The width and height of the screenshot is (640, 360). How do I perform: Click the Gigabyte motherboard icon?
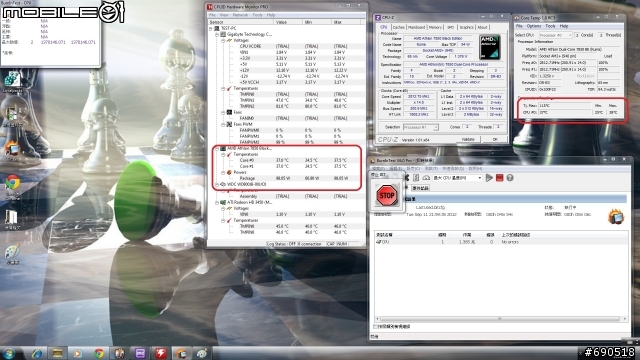tap(223, 35)
